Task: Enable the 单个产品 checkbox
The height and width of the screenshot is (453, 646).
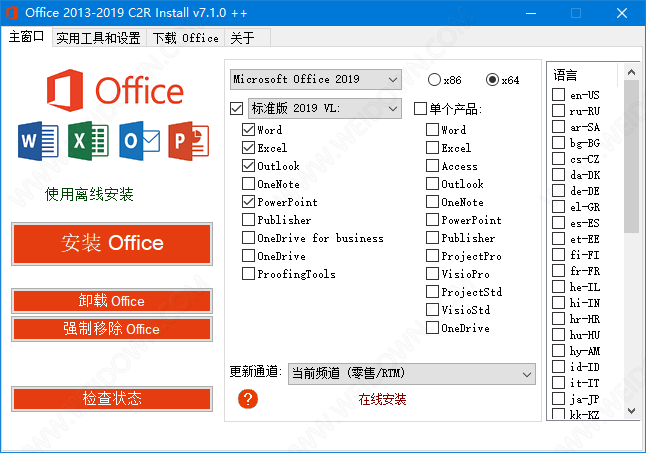Action: [420, 109]
